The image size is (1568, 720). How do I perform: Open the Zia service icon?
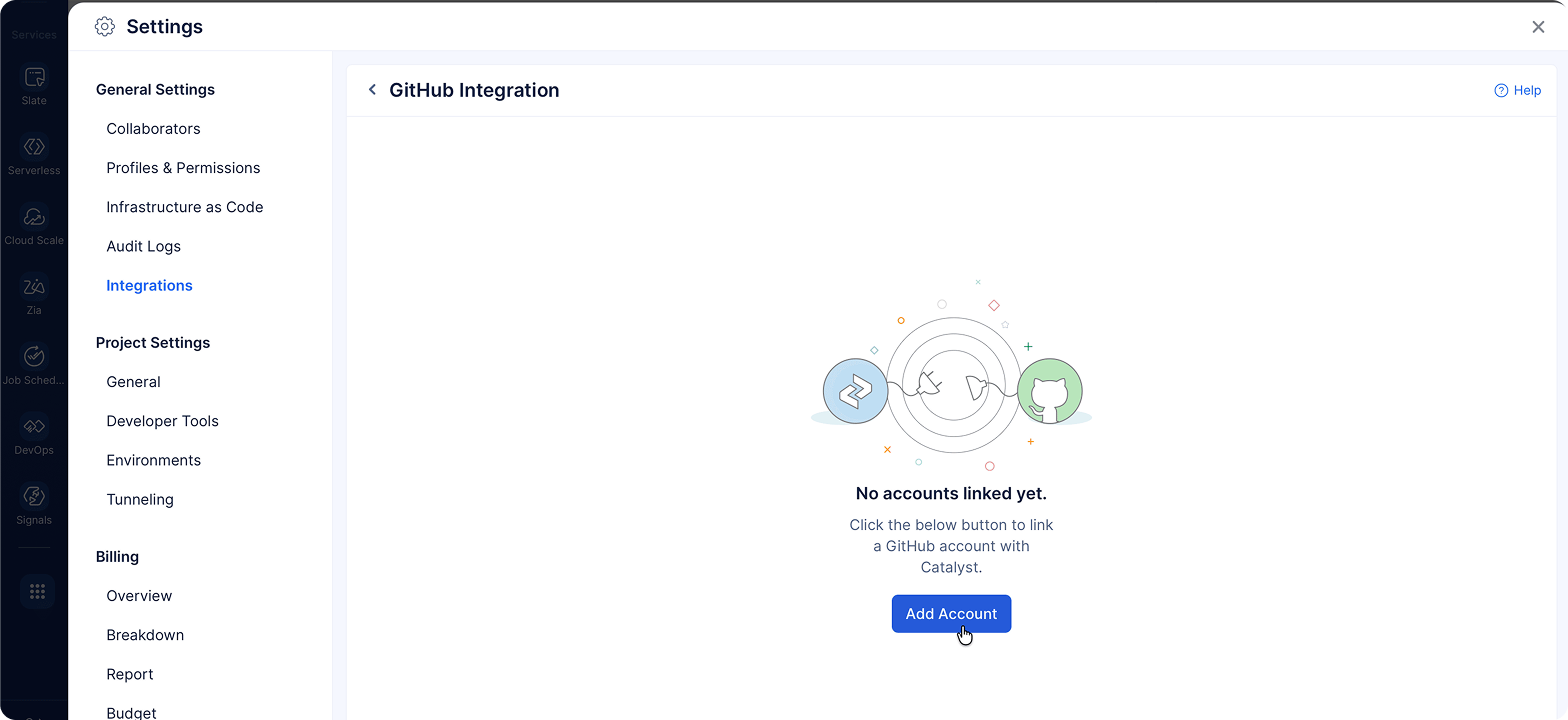click(x=34, y=288)
